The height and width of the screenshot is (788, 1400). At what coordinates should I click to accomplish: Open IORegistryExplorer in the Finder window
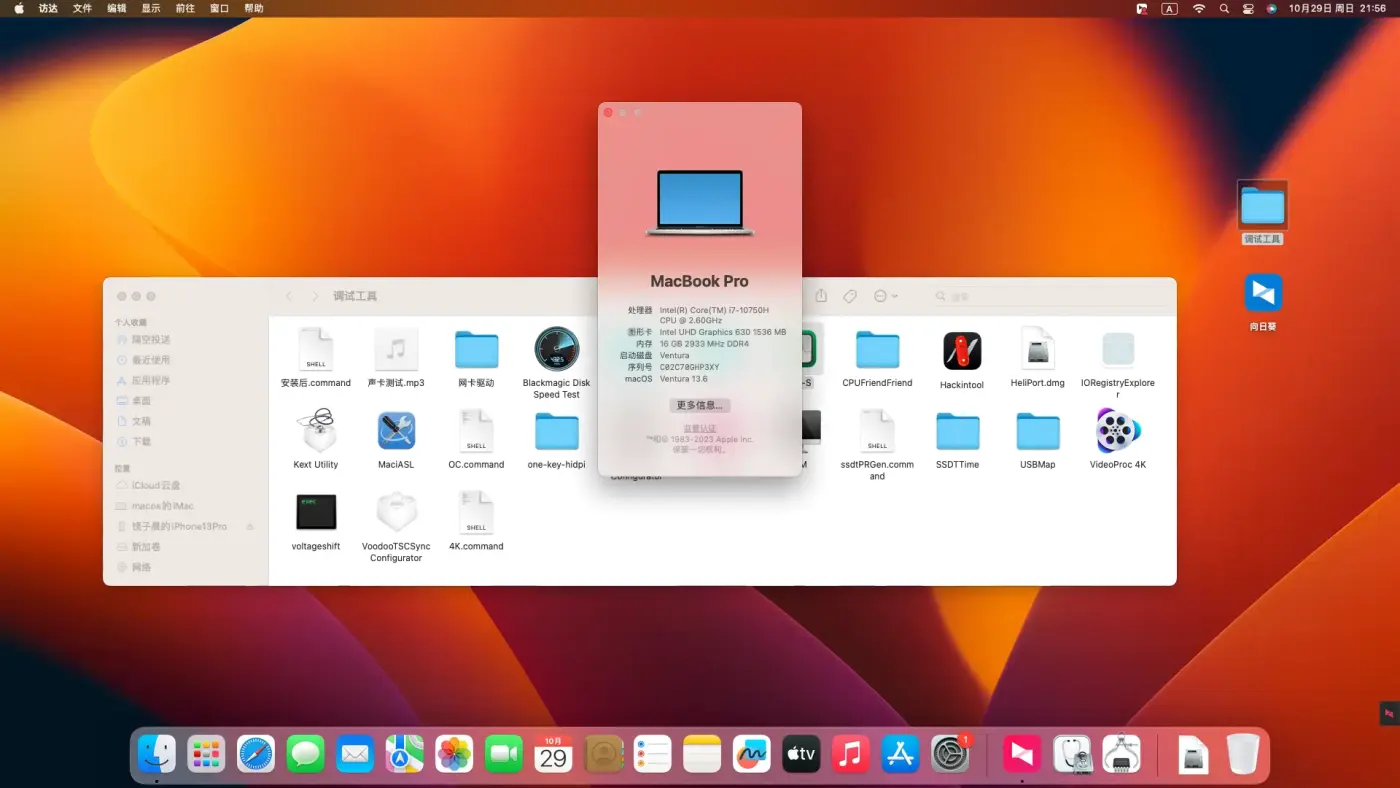point(1117,352)
